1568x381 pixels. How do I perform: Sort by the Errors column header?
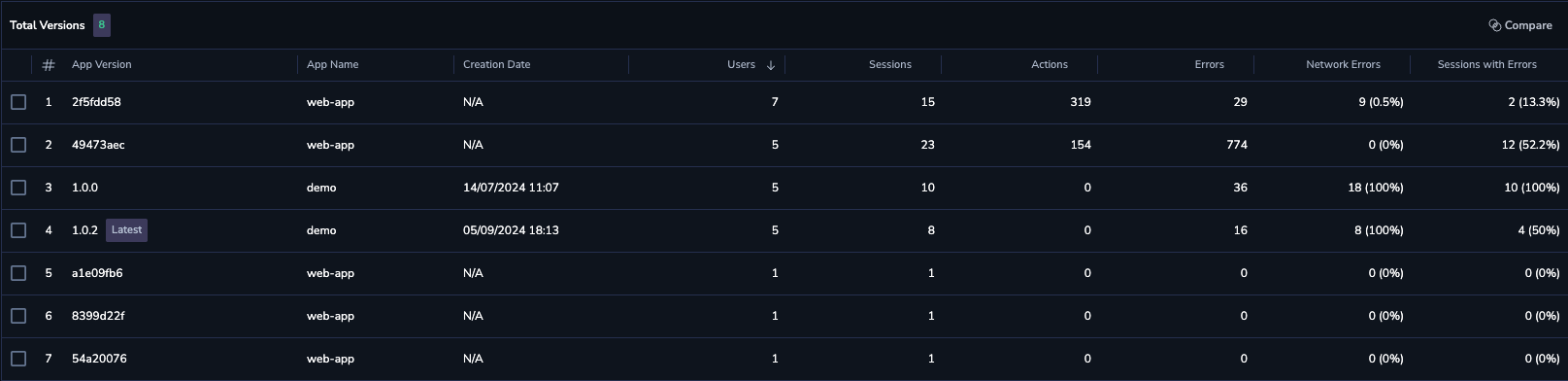coord(1209,65)
